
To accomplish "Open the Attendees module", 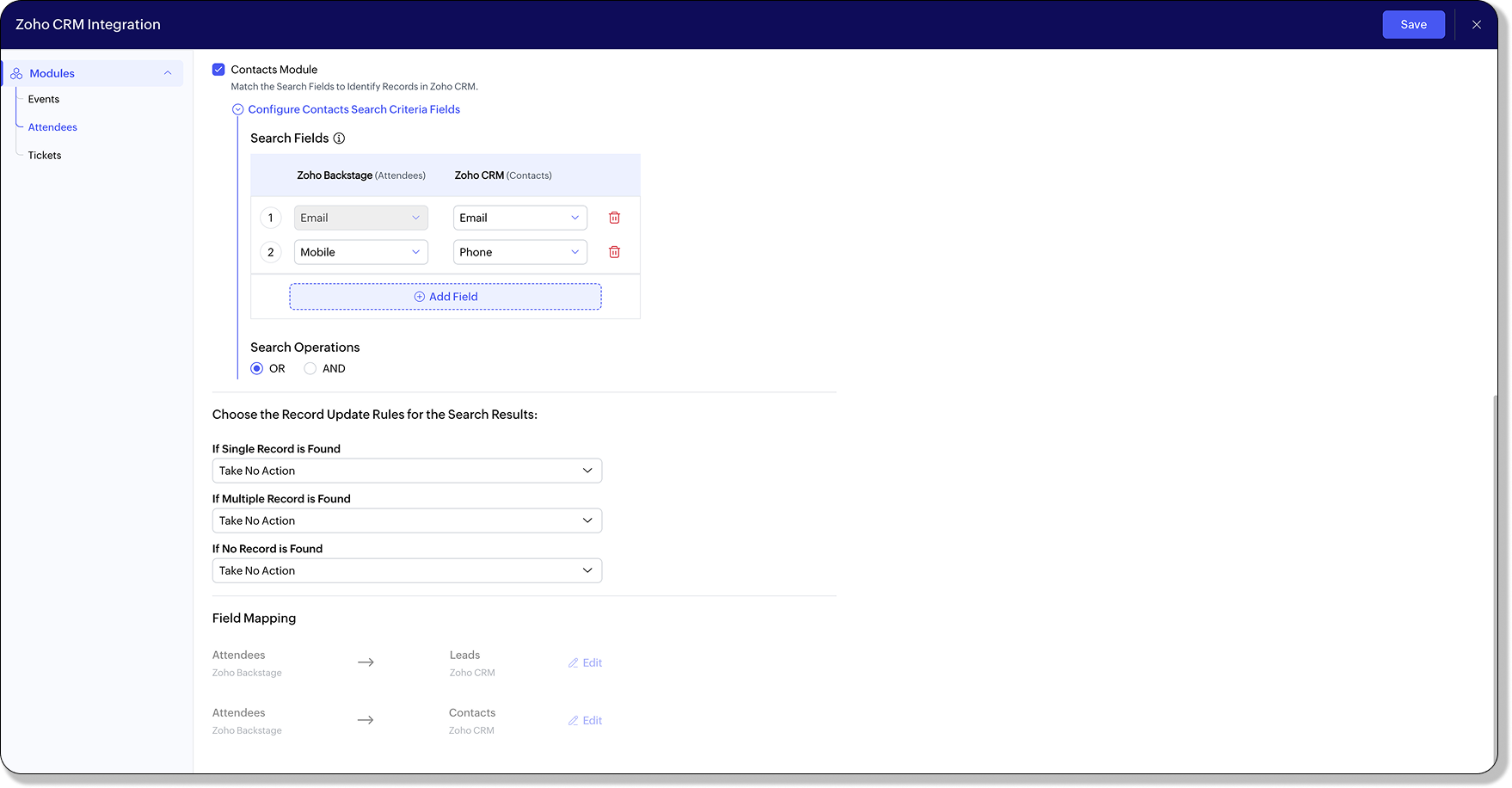I will click(x=52, y=127).
